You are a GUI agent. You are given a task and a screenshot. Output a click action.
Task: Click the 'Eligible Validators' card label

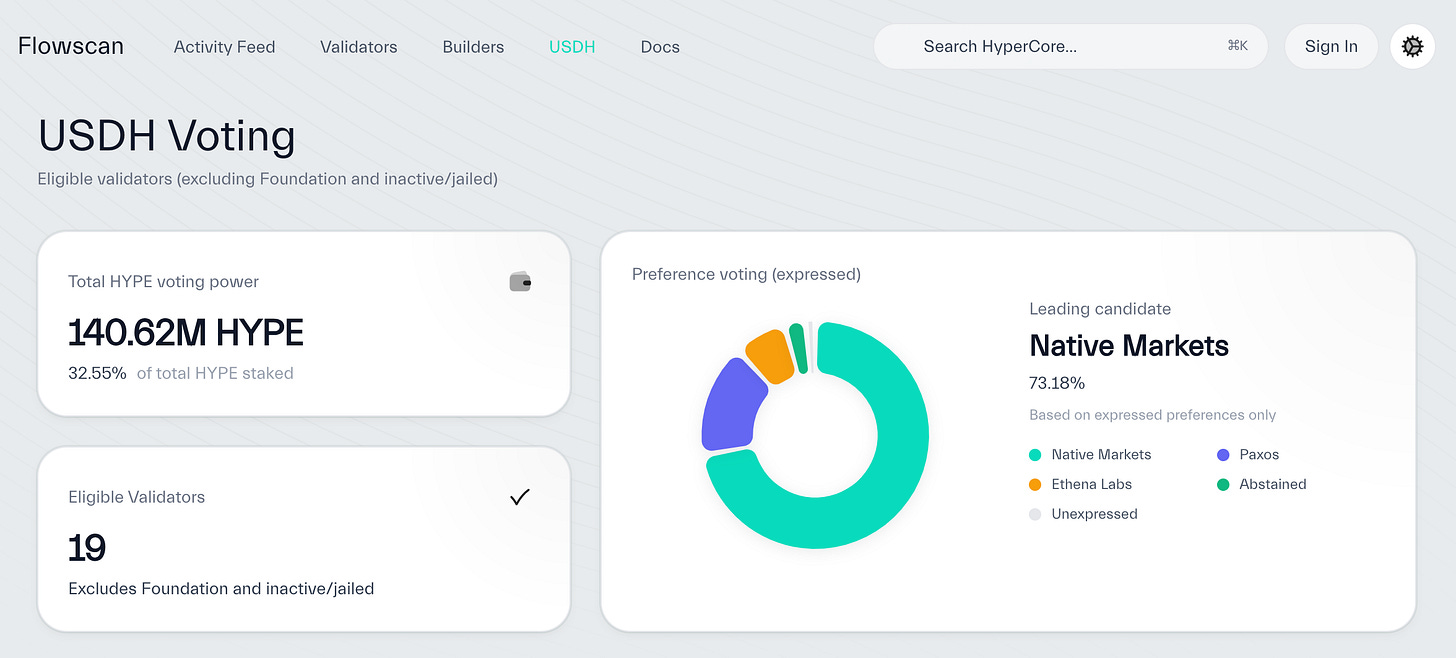pyautogui.click(x=136, y=497)
